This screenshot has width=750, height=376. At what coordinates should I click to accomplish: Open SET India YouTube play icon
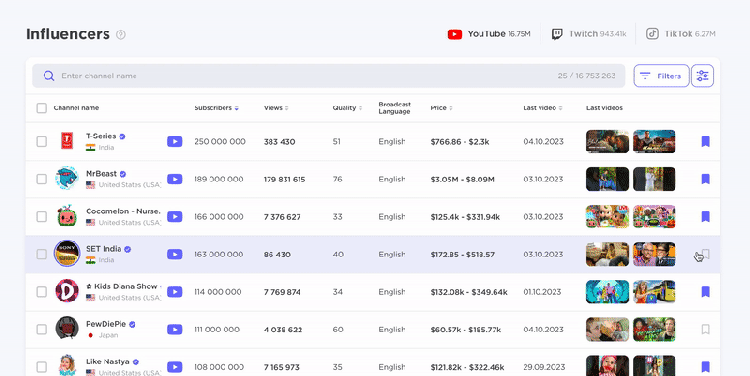coord(175,254)
